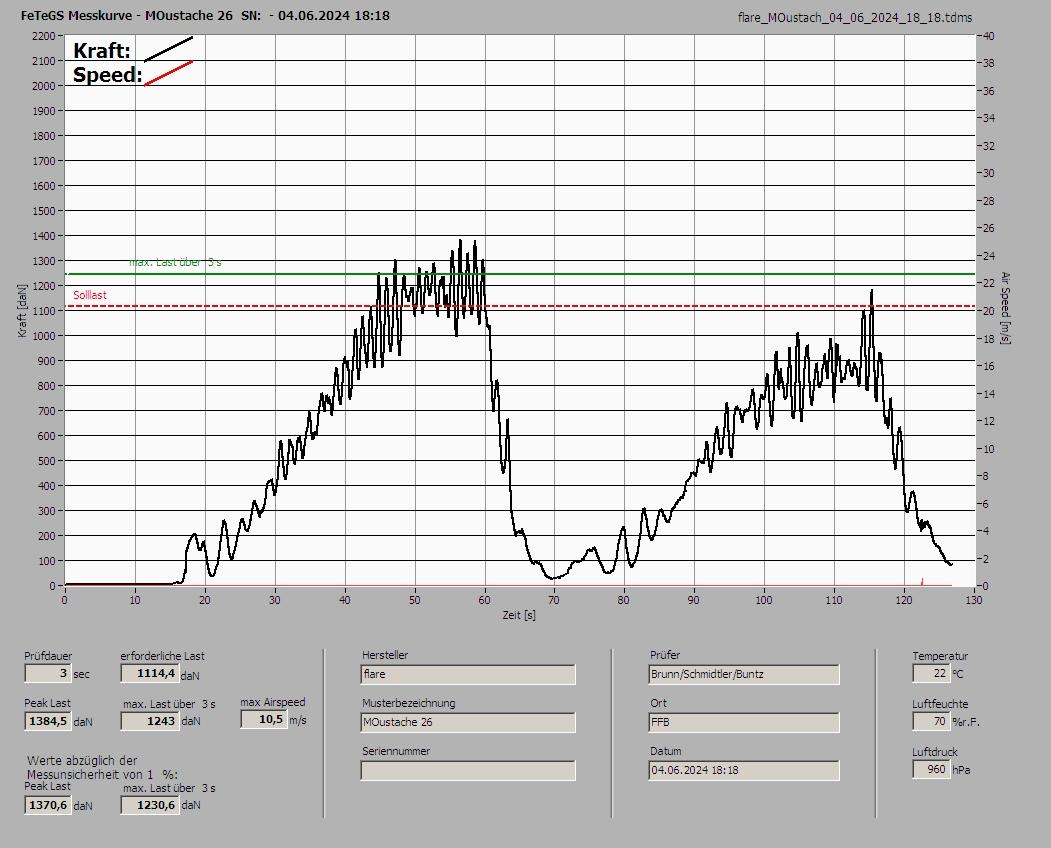
Task: Click the max. Last über 3 s value 1243
Action: (x=149, y=721)
